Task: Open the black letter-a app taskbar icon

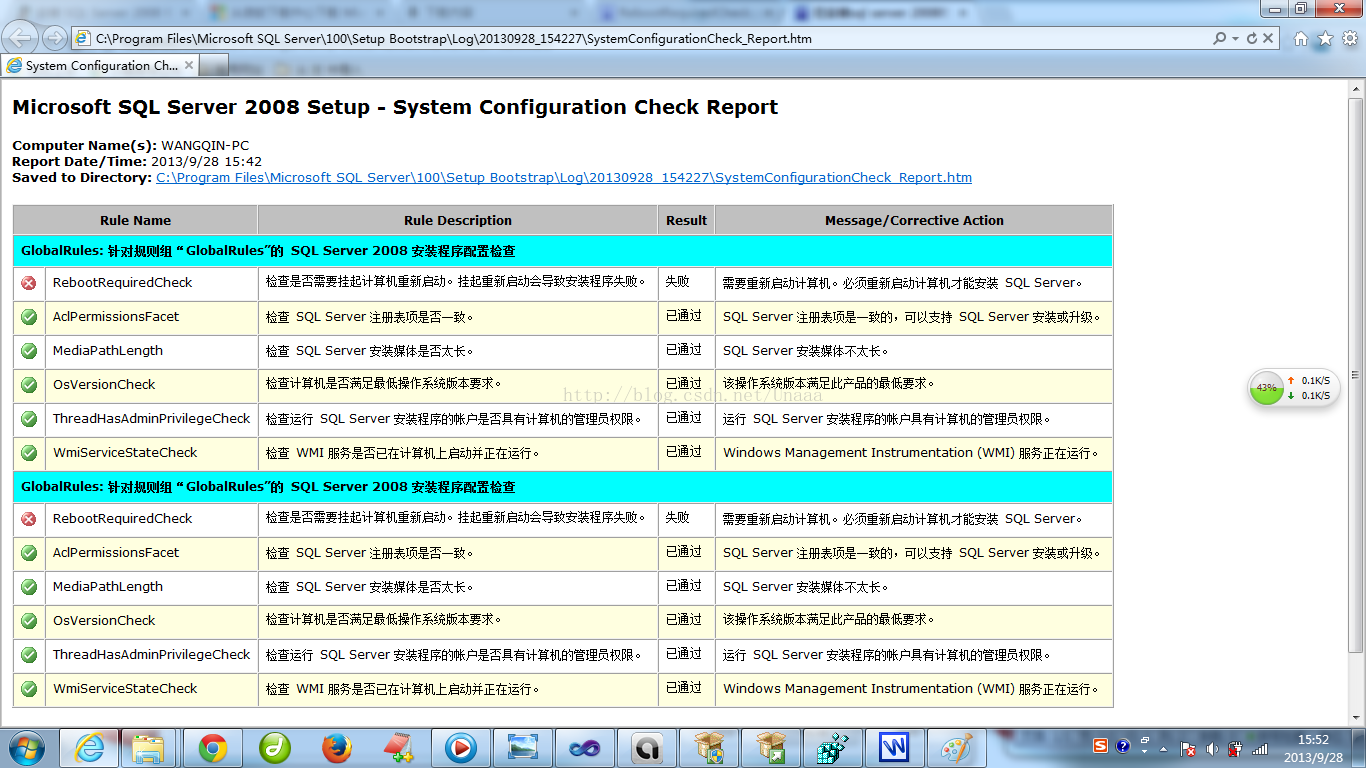Action: pos(646,748)
